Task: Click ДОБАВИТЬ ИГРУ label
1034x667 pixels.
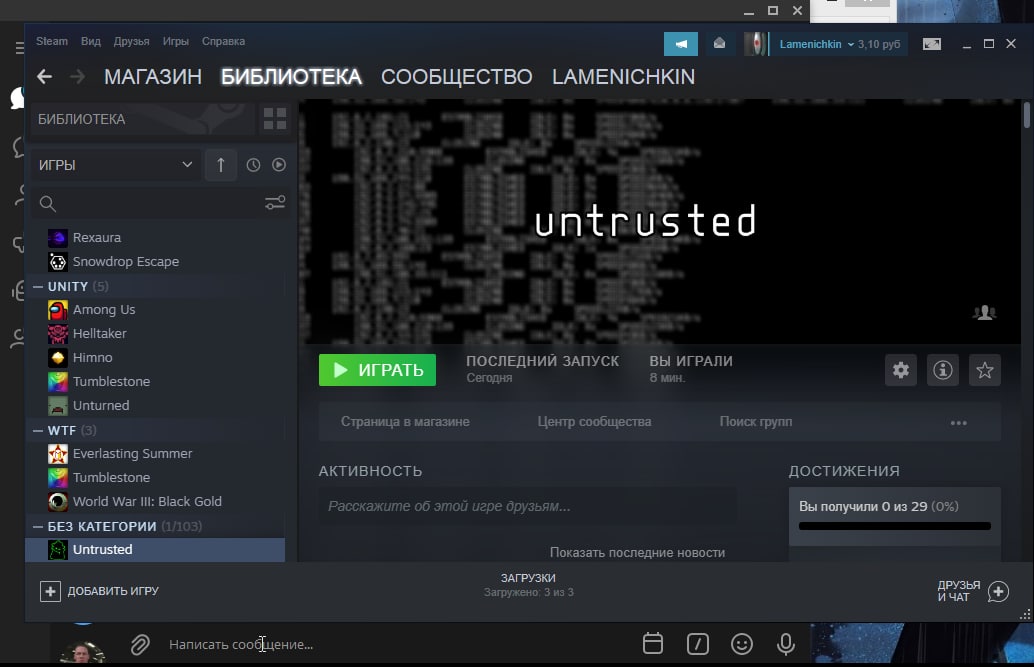Action: click(113, 591)
